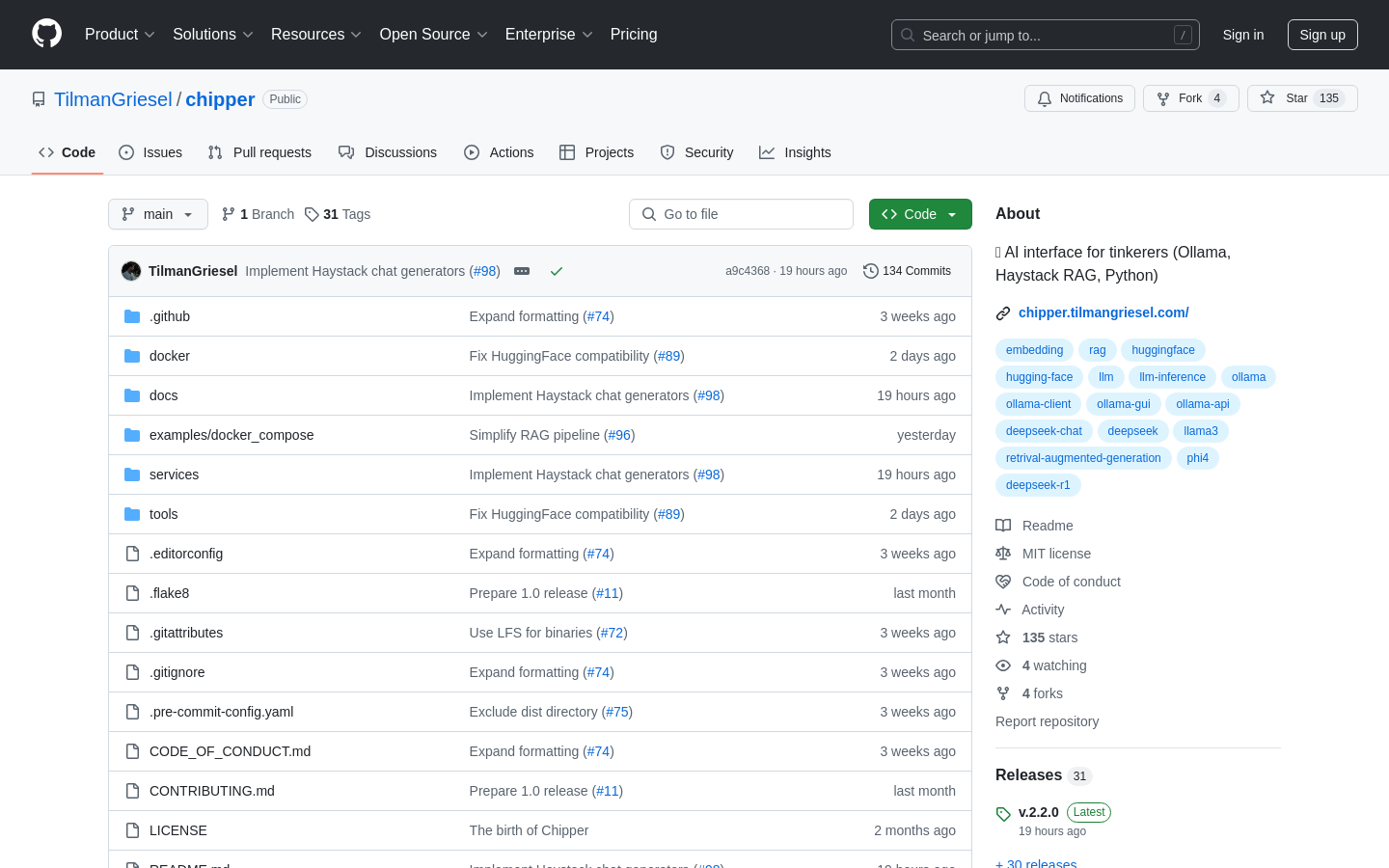Select the deepseek-r1 topic tag

(1038, 485)
